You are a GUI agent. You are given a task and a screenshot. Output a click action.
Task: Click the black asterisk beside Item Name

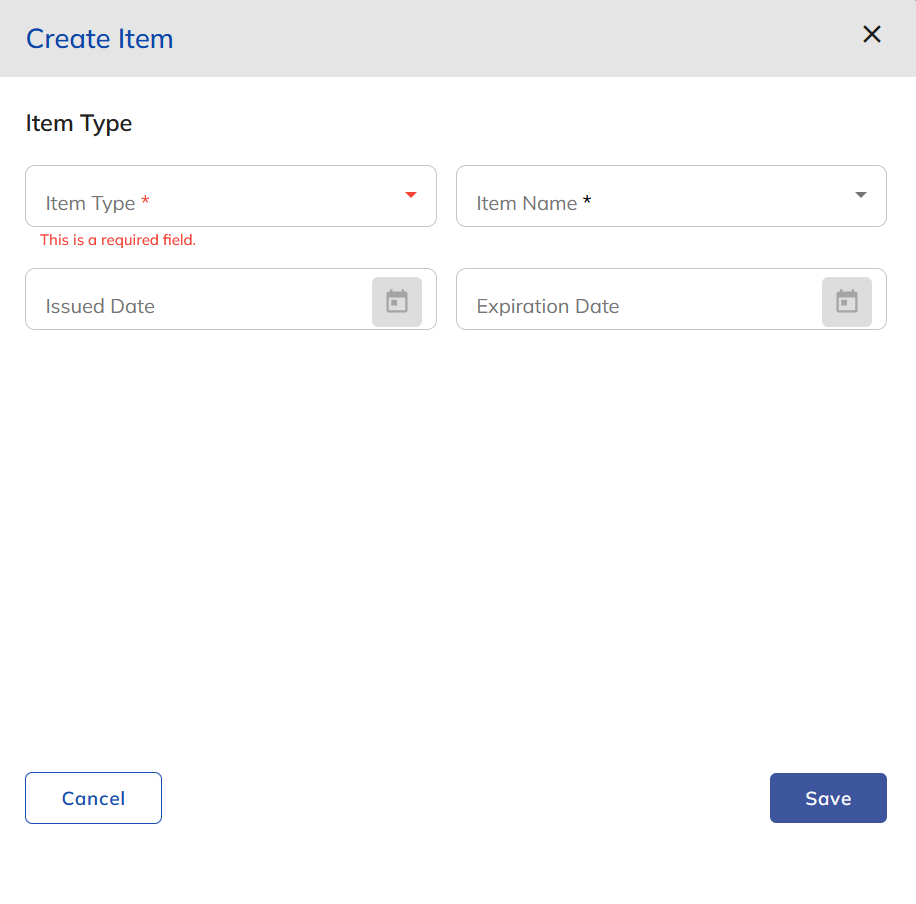(x=587, y=202)
